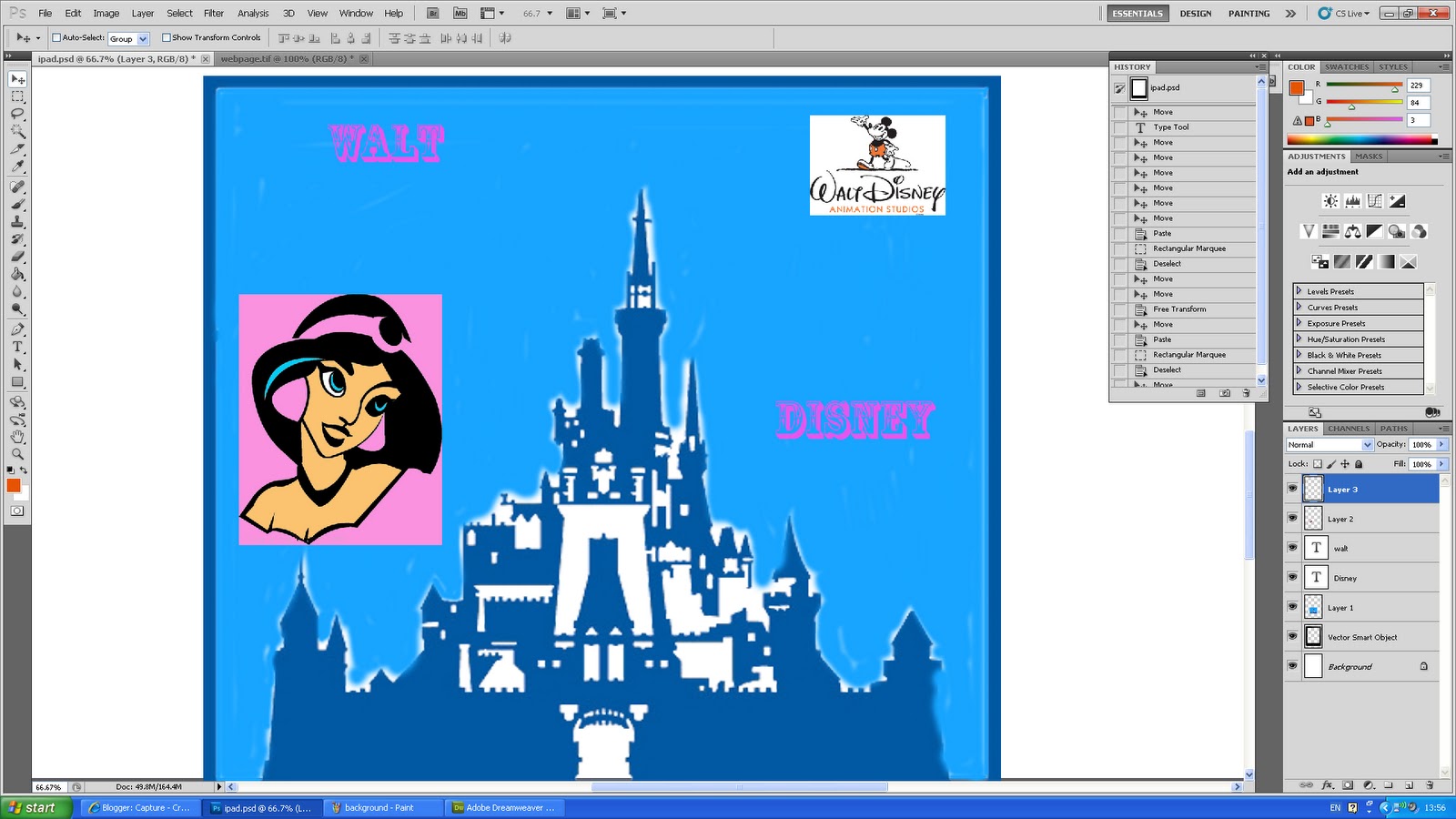Switch to the Channels tab
1456x819 pixels.
[1349, 429]
